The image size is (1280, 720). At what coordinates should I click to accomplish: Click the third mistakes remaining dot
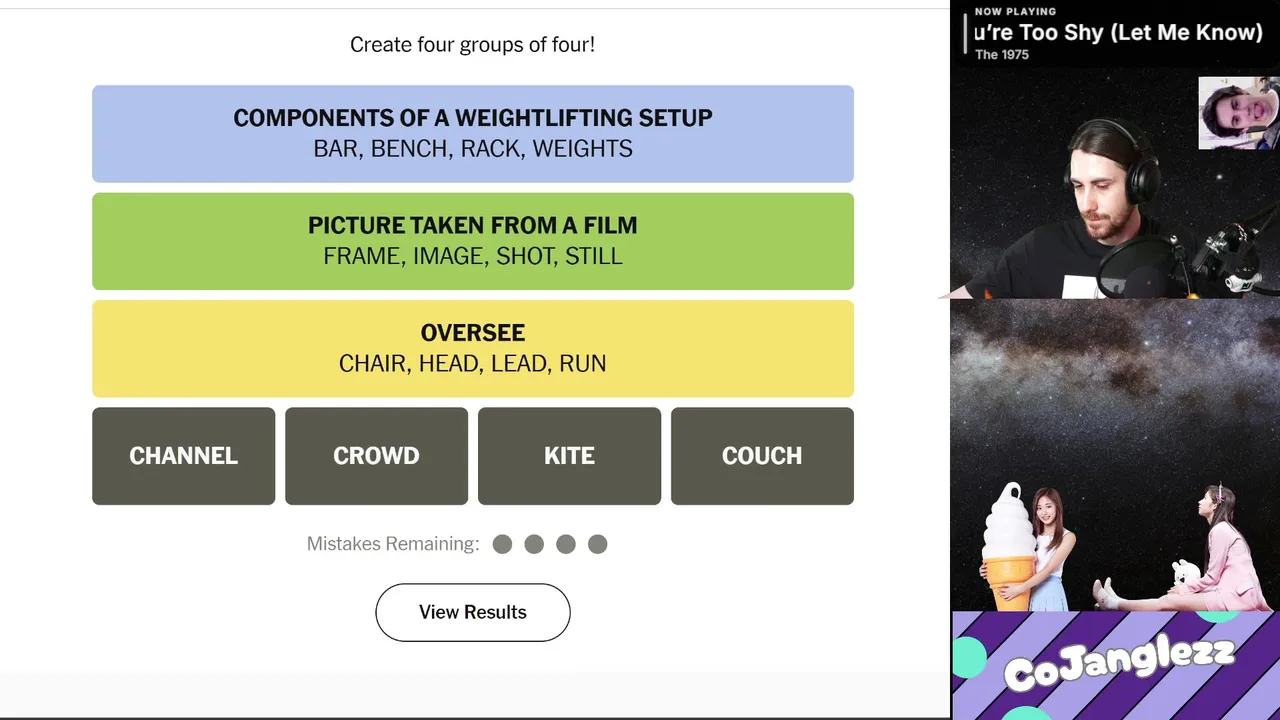pos(566,544)
